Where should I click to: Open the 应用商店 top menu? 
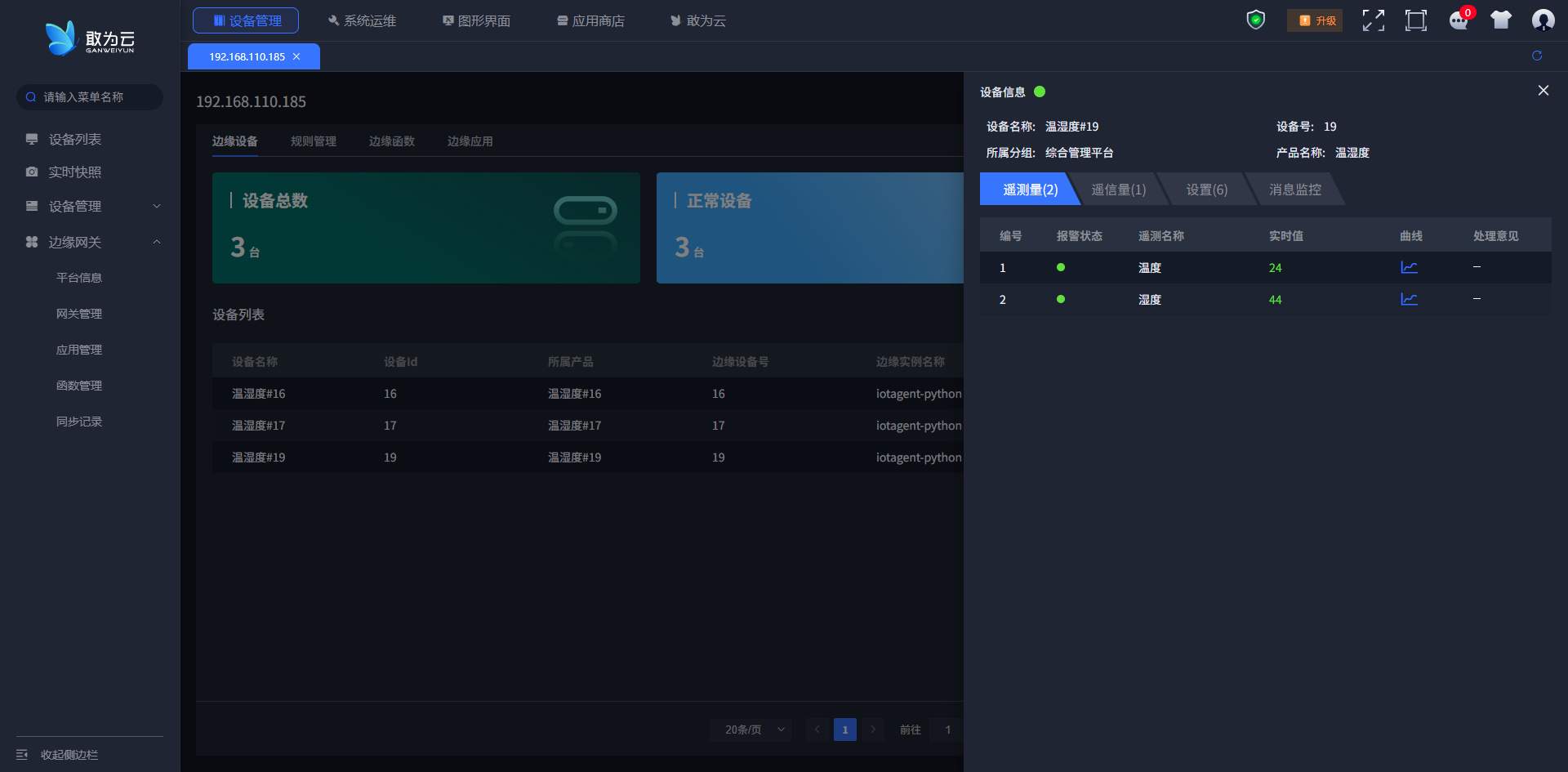pyautogui.click(x=590, y=20)
